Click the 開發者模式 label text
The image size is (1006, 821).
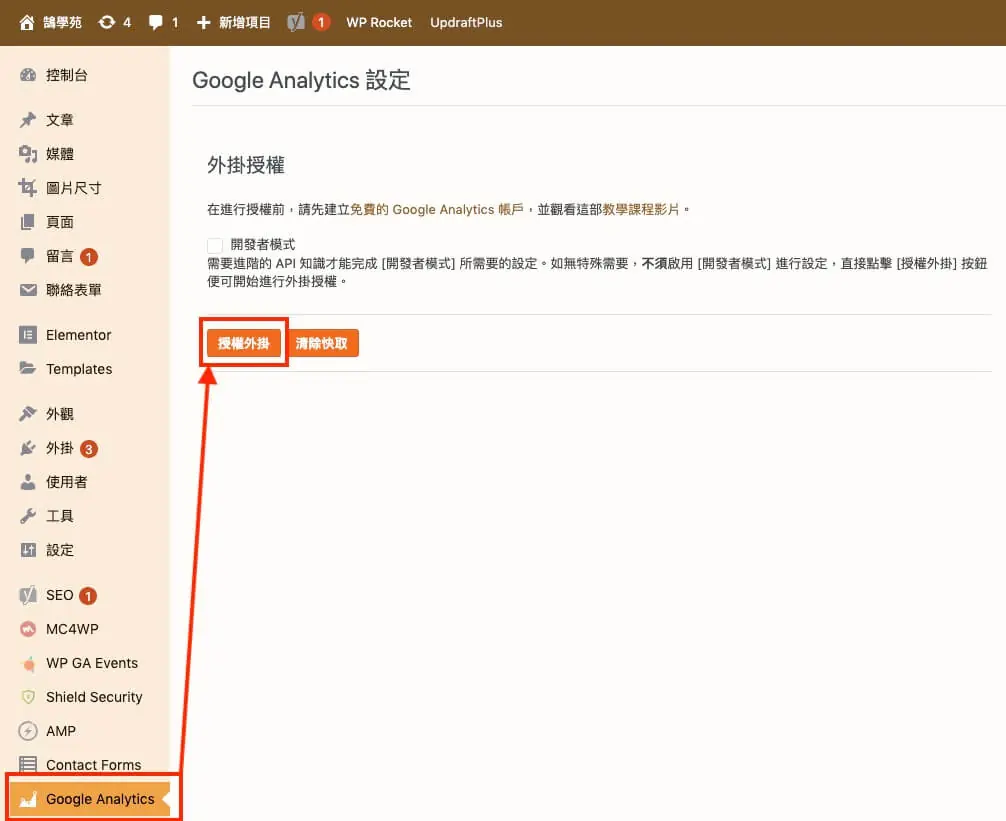point(262,244)
